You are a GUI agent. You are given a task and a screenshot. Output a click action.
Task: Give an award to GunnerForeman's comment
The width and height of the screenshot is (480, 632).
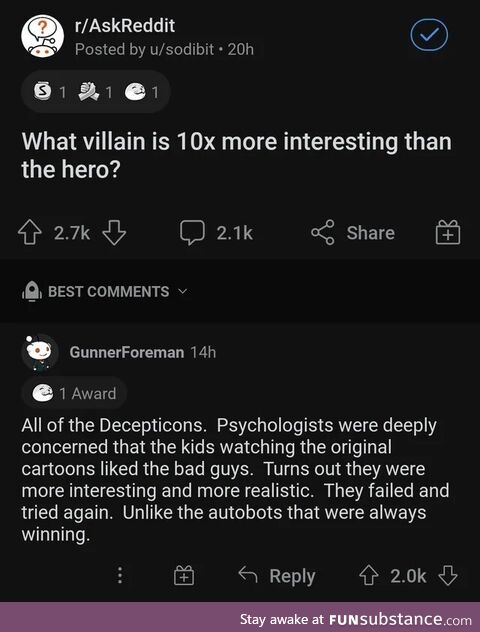click(184, 575)
